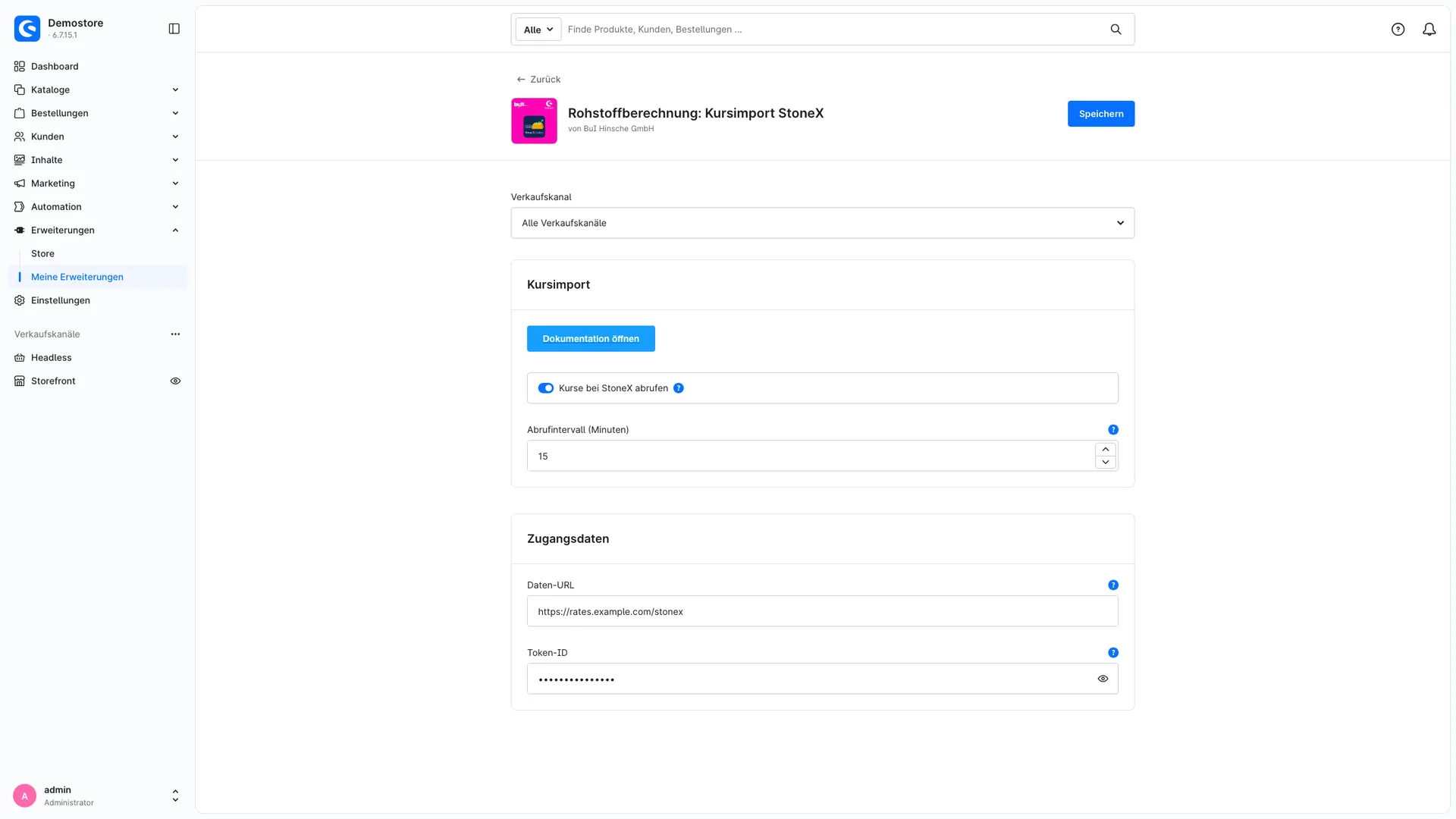Click help icon for Daten-URL

click(1113, 585)
